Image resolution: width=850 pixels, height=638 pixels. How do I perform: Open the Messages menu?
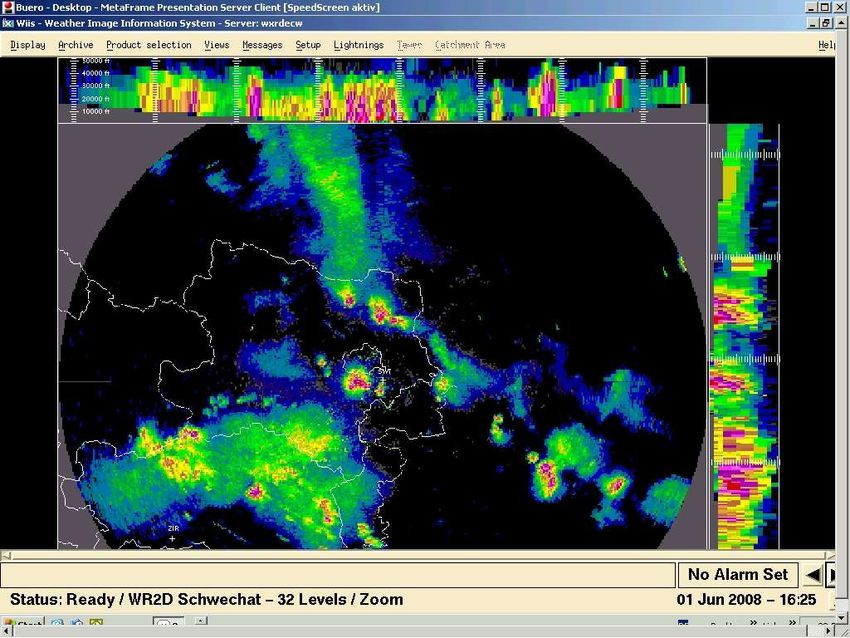(x=262, y=45)
